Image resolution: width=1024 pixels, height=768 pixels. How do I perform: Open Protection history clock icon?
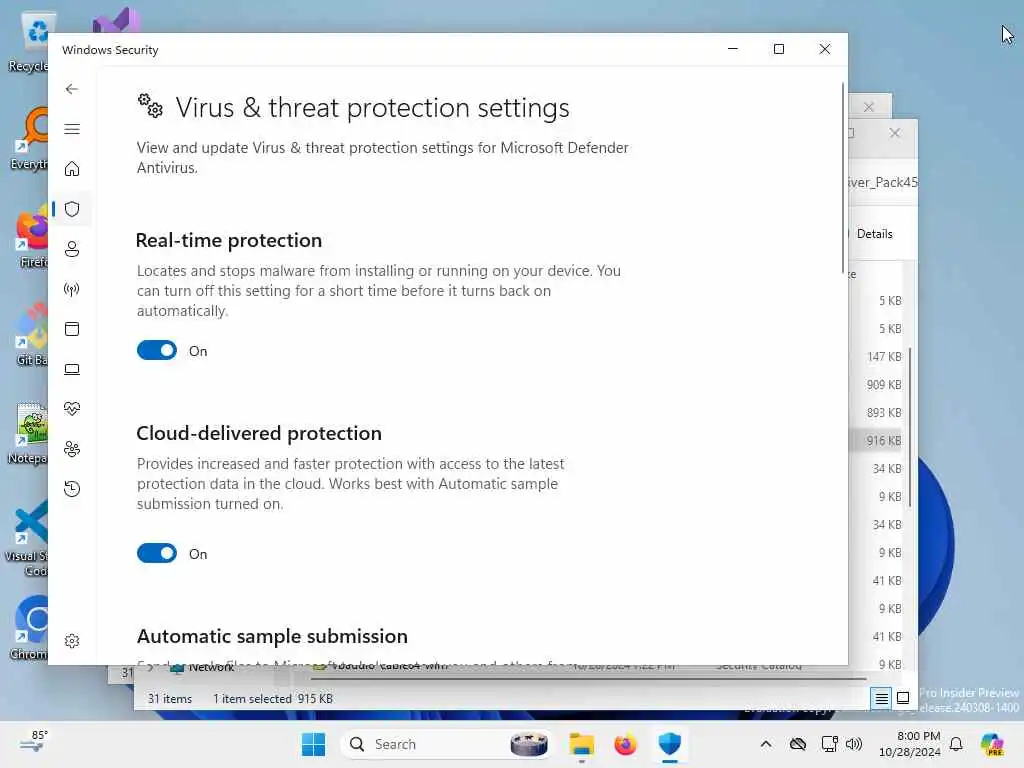pyautogui.click(x=72, y=488)
